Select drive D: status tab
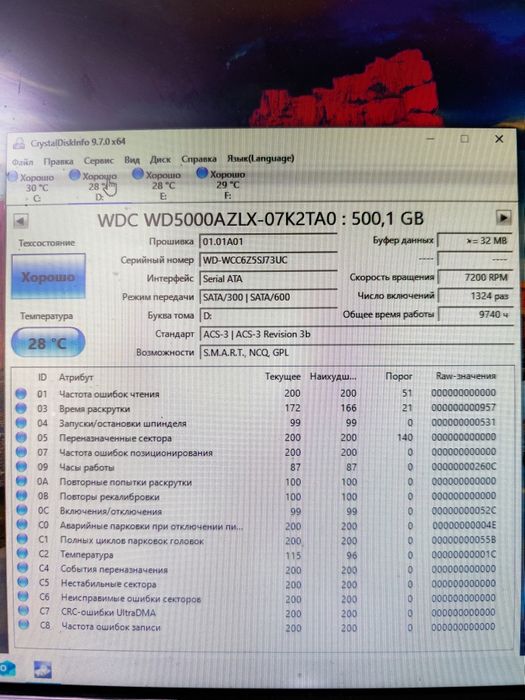 click(x=95, y=186)
